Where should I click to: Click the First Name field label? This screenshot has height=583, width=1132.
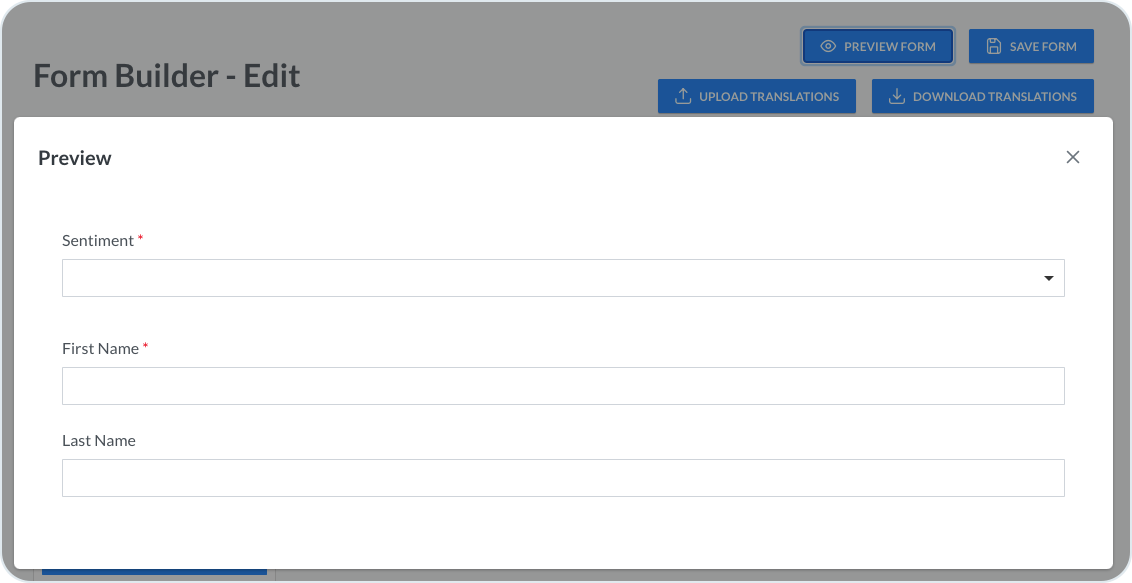pyautogui.click(x=100, y=349)
